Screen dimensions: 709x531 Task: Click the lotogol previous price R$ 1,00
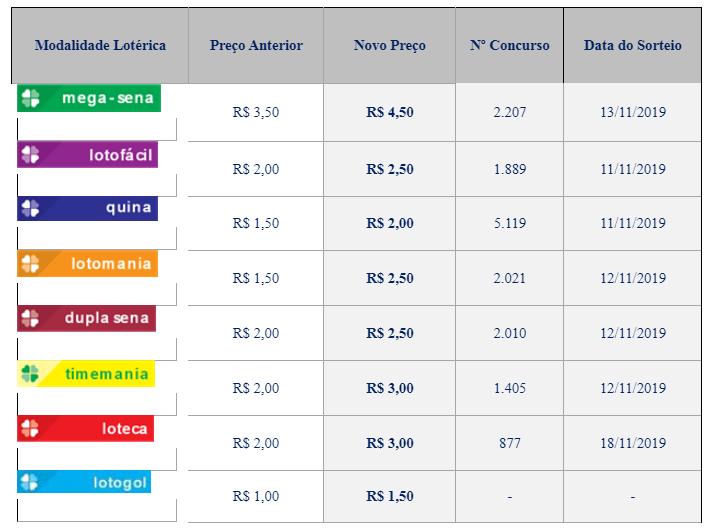(x=256, y=497)
